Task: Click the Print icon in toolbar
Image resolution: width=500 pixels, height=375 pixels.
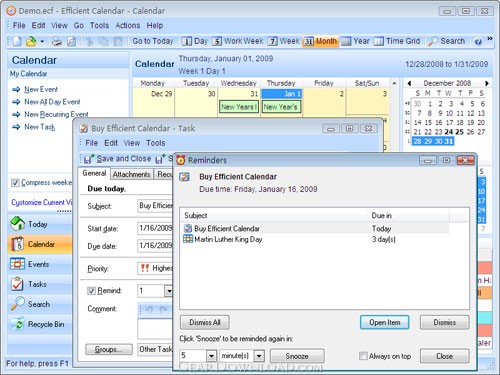Action: pos(57,41)
